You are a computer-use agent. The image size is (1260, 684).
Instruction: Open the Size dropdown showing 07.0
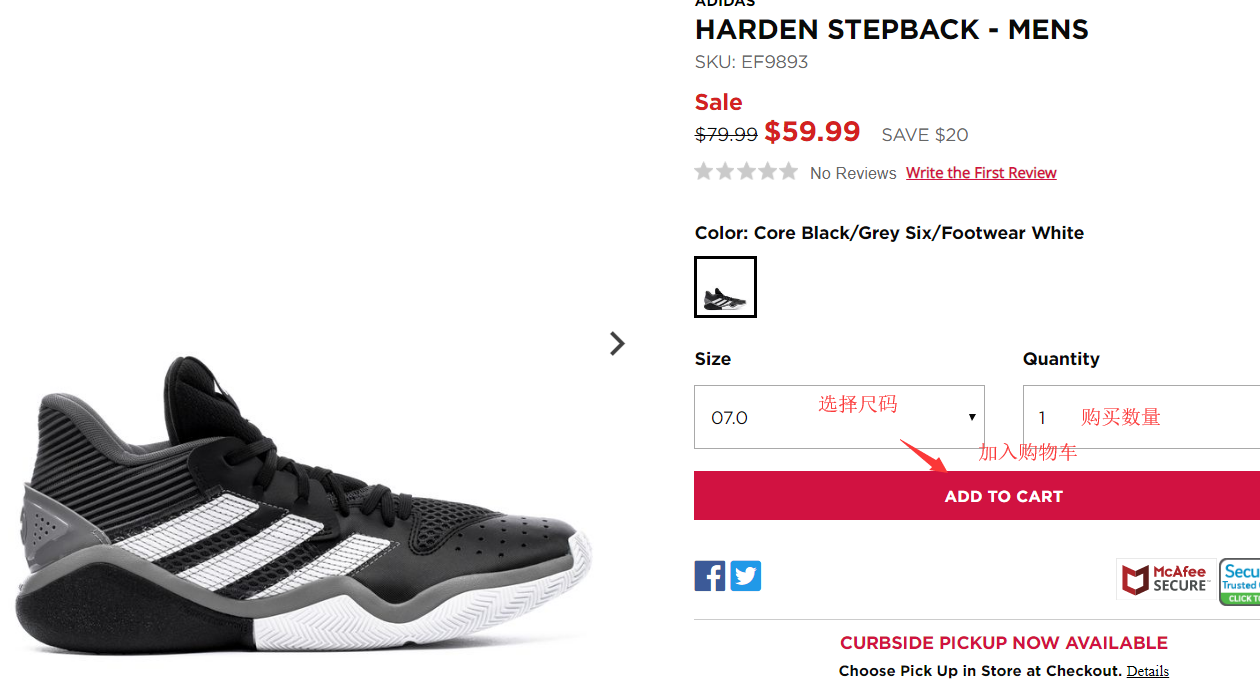[839, 417]
